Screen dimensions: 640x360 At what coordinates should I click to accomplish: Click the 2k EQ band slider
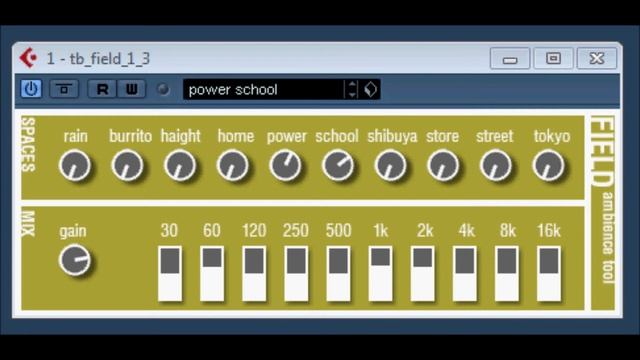pyautogui.click(x=422, y=273)
